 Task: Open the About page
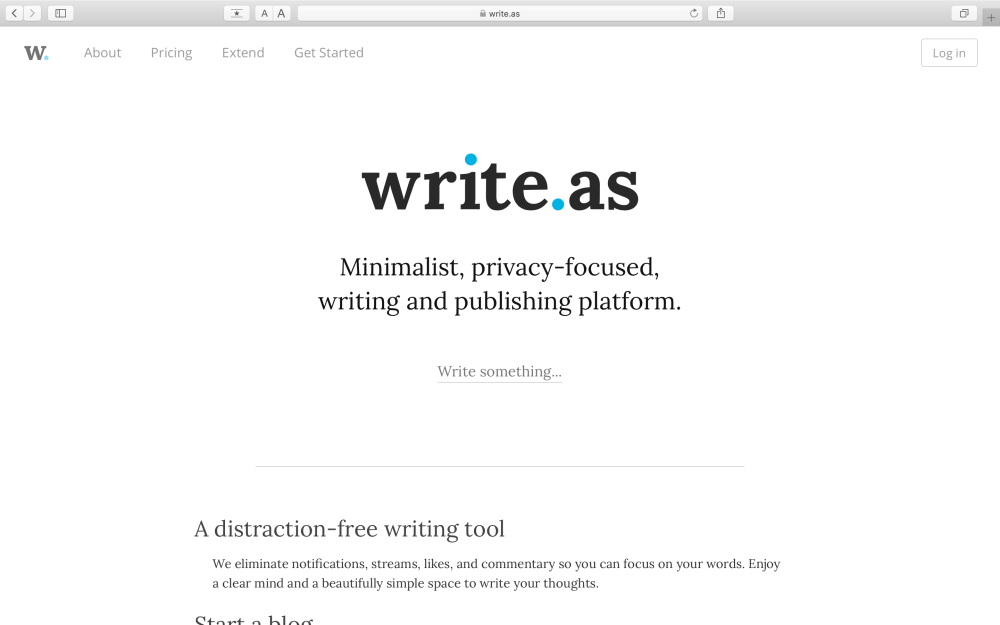tap(102, 53)
